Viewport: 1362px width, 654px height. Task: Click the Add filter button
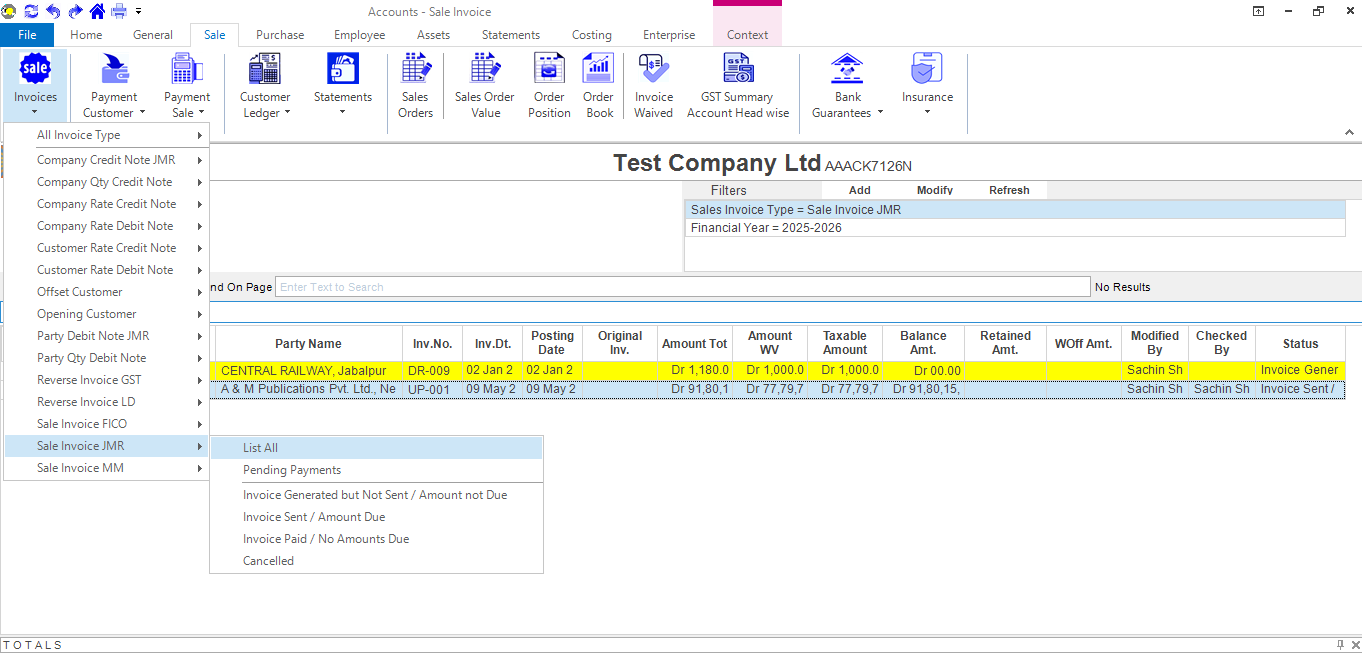[x=859, y=190]
